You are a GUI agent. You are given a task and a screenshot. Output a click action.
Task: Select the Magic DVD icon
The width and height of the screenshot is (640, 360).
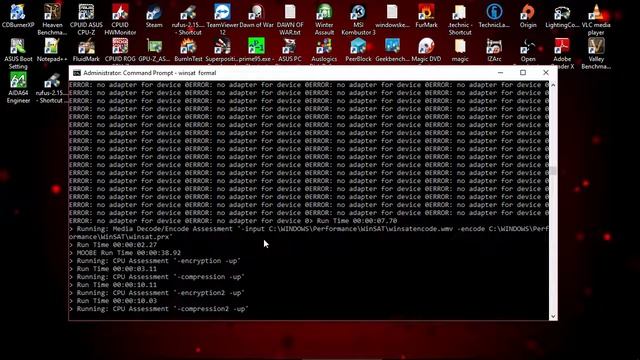tap(426, 51)
